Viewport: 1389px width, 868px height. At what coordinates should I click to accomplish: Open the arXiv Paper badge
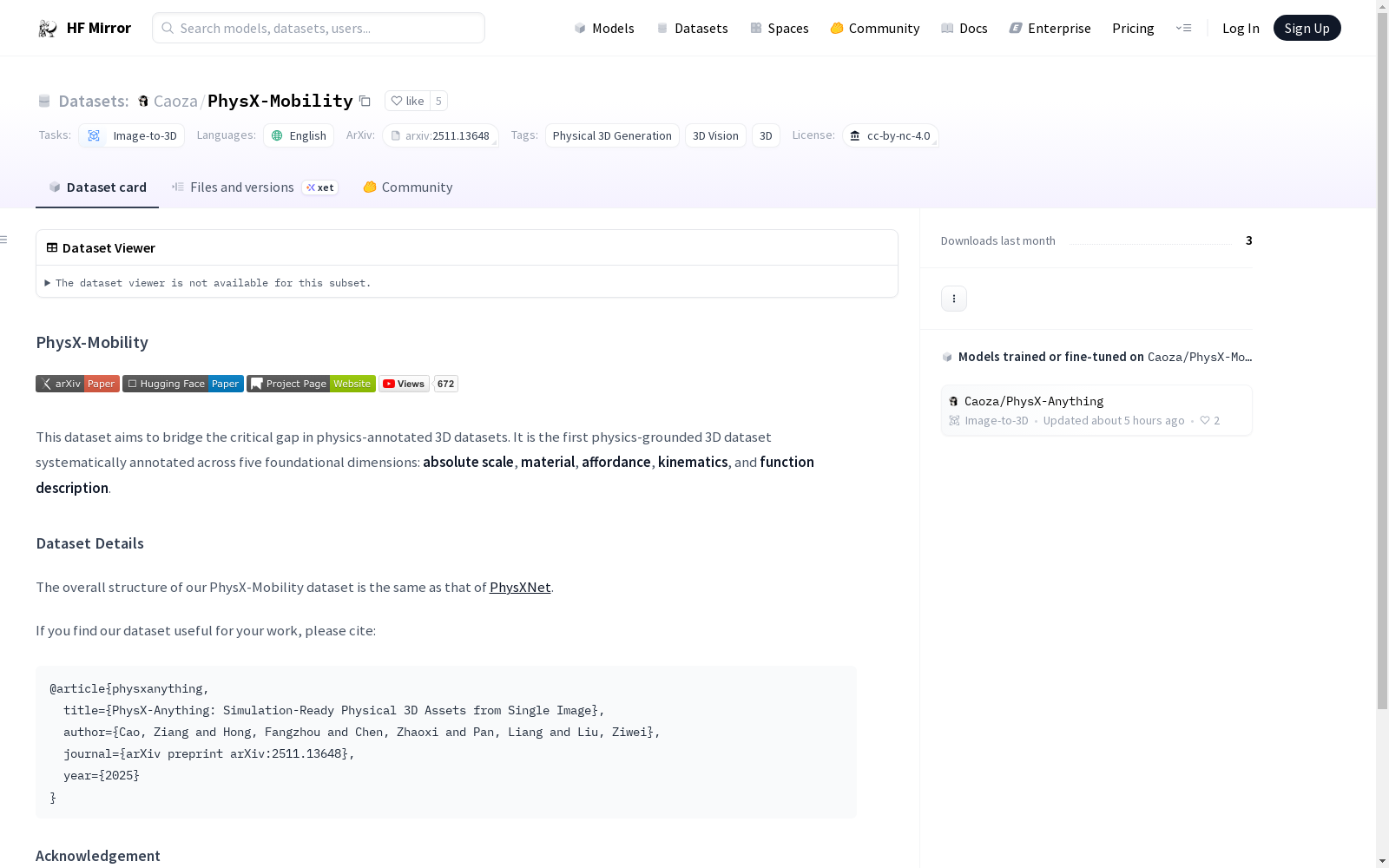pos(77,384)
